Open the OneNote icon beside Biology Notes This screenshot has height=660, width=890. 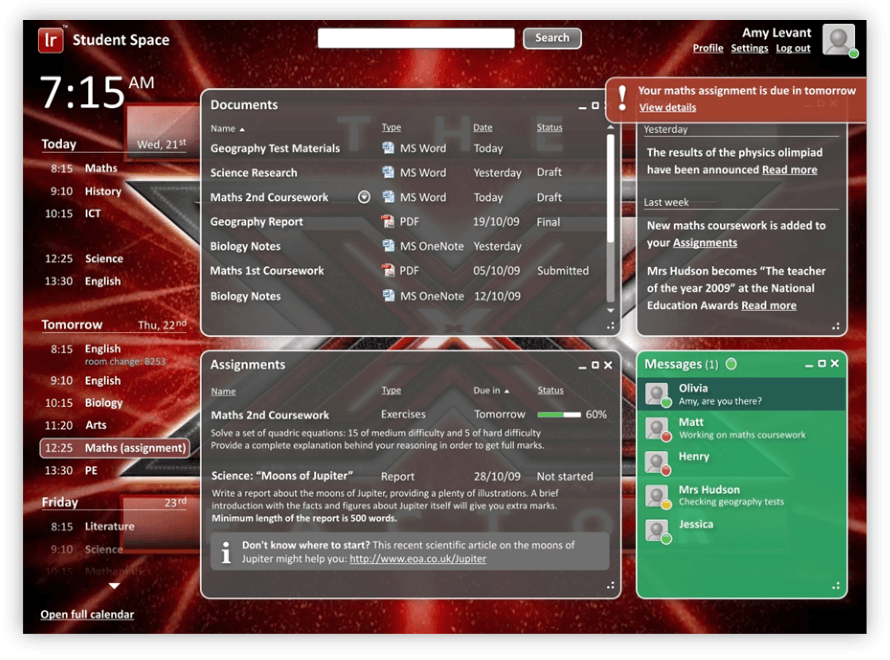pyautogui.click(x=389, y=246)
